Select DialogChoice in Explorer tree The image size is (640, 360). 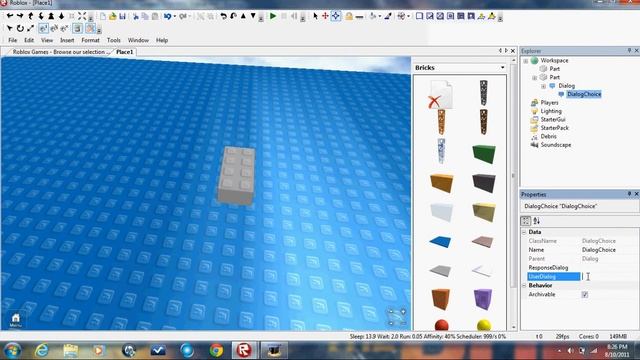click(x=584, y=94)
